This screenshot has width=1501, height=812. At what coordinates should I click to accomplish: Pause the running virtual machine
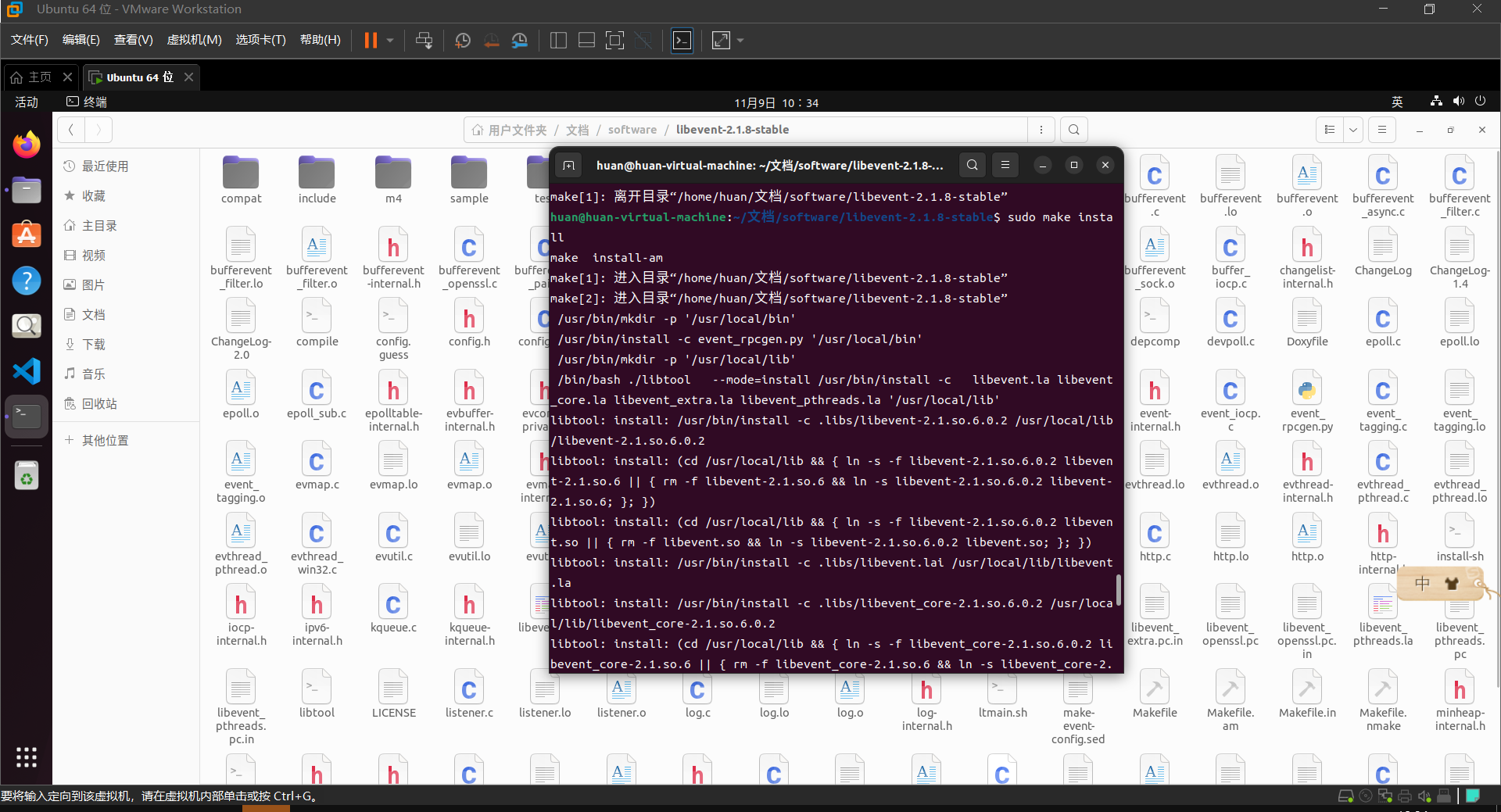[370, 40]
